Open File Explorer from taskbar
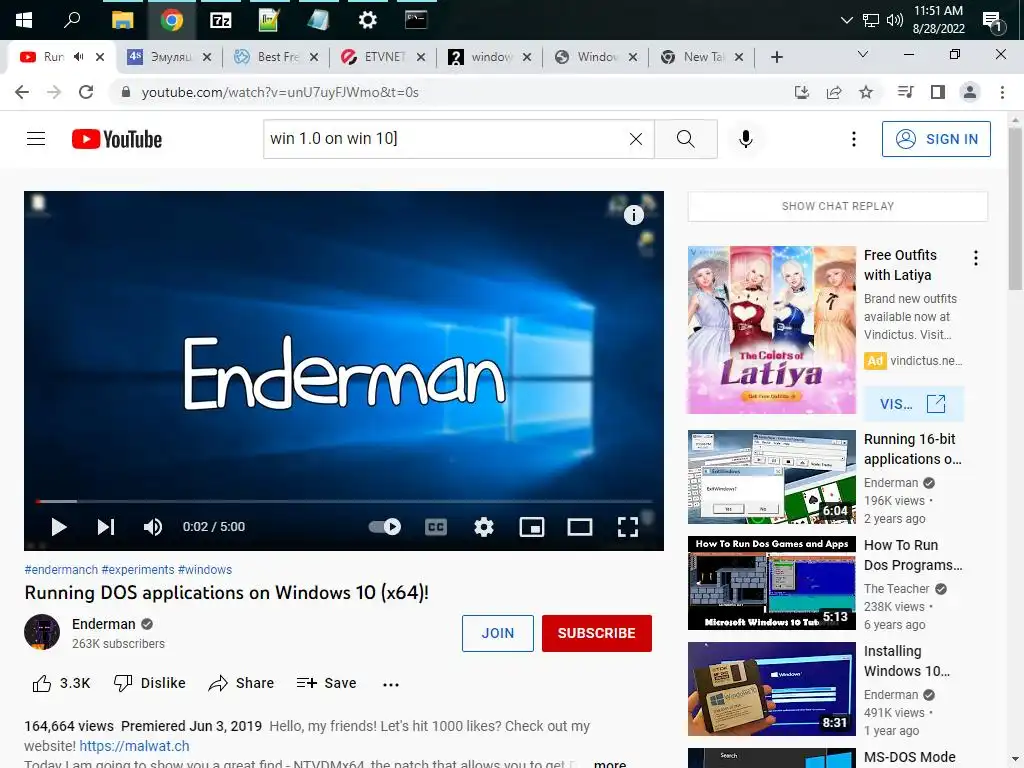The height and width of the screenshot is (768, 1024). [x=122, y=20]
